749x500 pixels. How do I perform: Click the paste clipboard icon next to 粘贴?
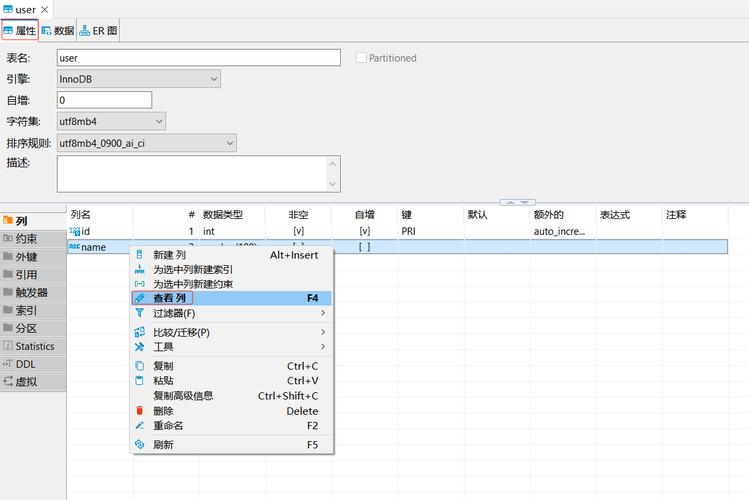pos(139,381)
